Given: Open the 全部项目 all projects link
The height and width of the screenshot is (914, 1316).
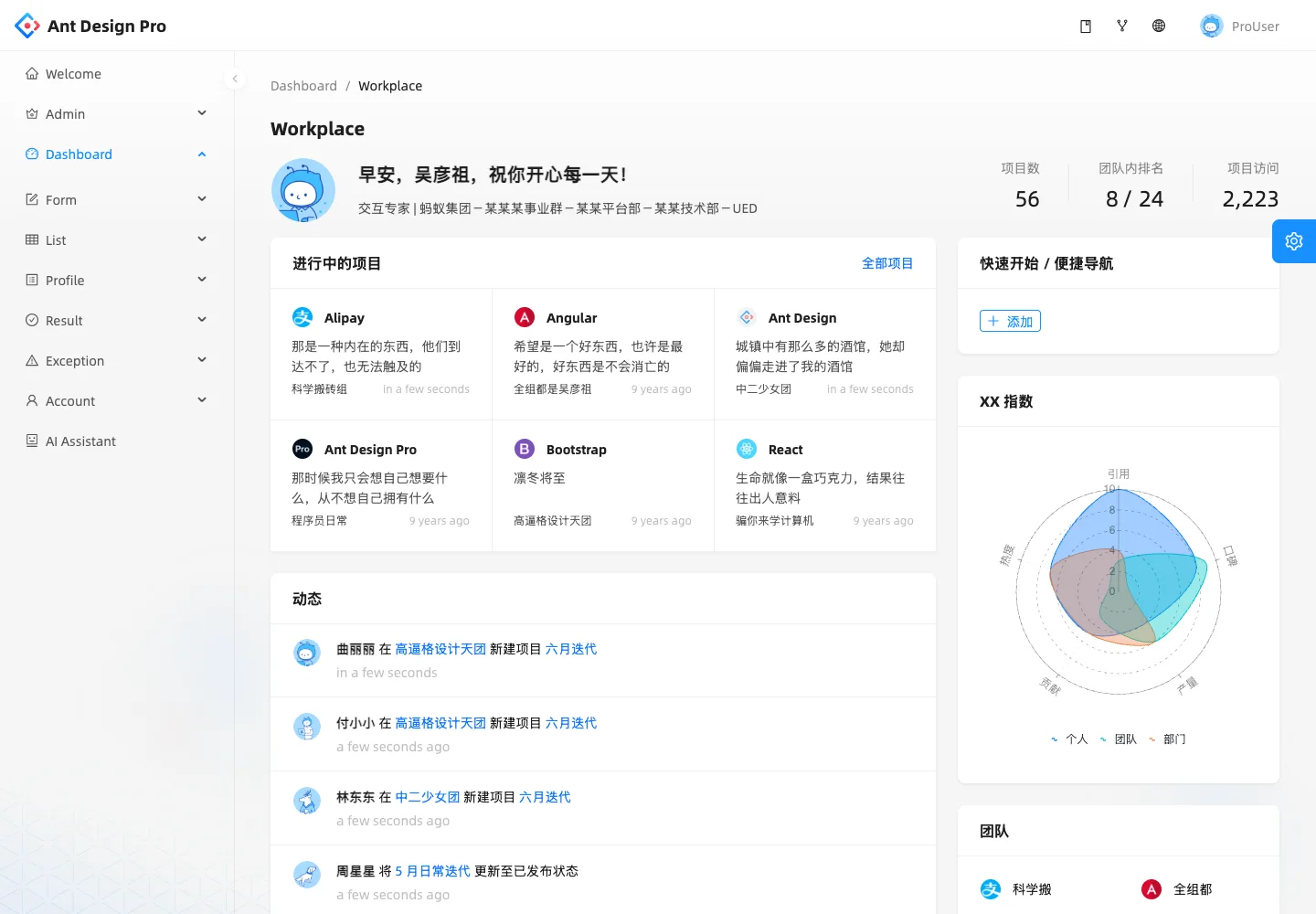Looking at the screenshot, I should pos(887,263).
